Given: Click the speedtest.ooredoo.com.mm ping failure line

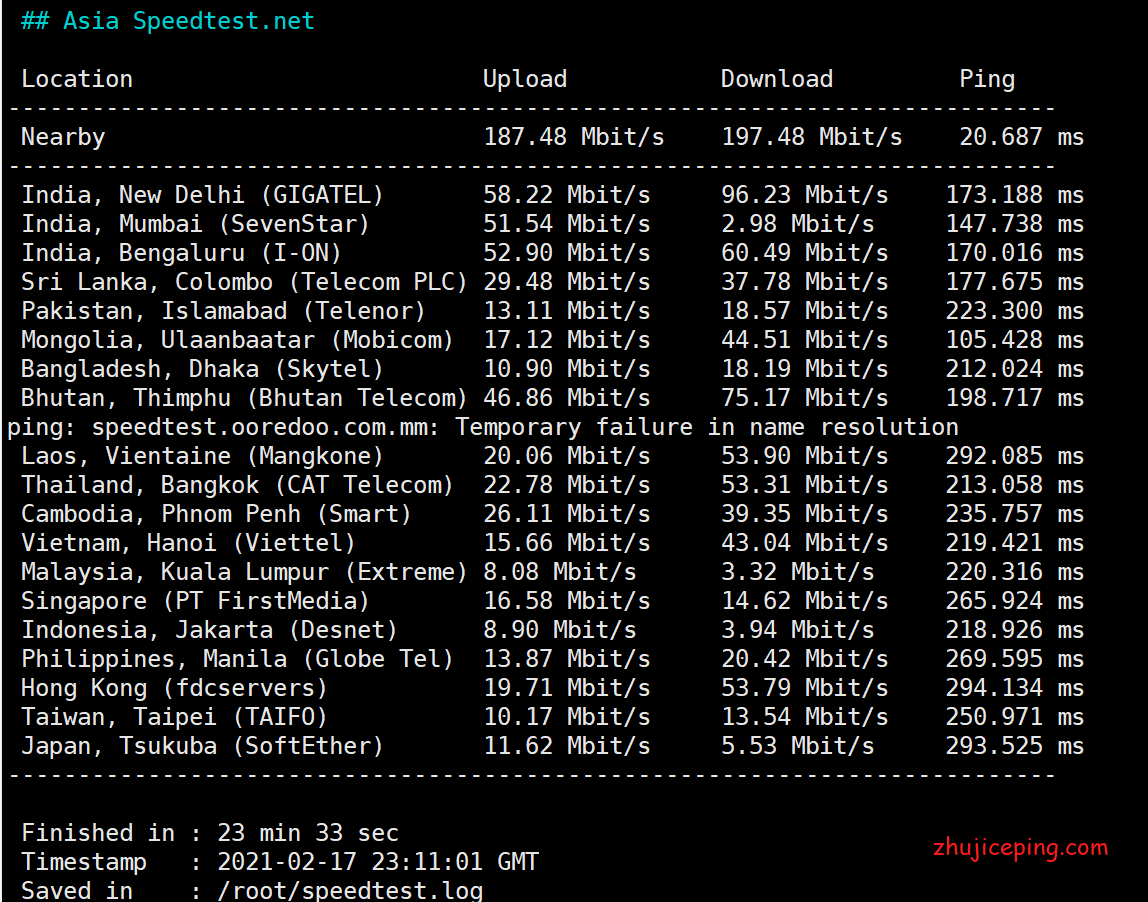Looking at the screenshot, I should tap(483, 427).
